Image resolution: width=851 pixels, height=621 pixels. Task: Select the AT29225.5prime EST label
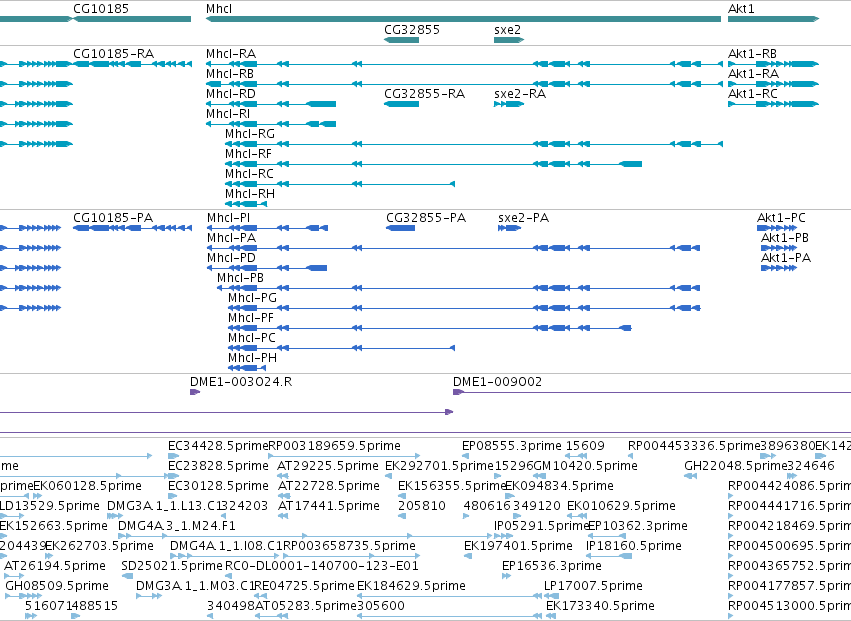(x=328, y=466)
